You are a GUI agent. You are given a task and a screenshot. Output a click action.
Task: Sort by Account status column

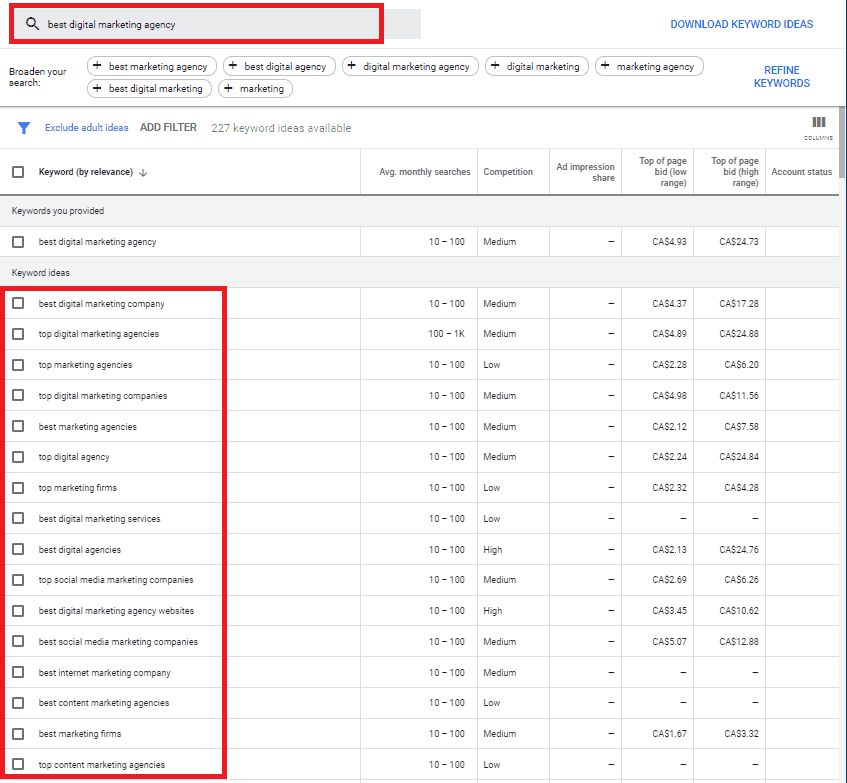pos(802,172)
